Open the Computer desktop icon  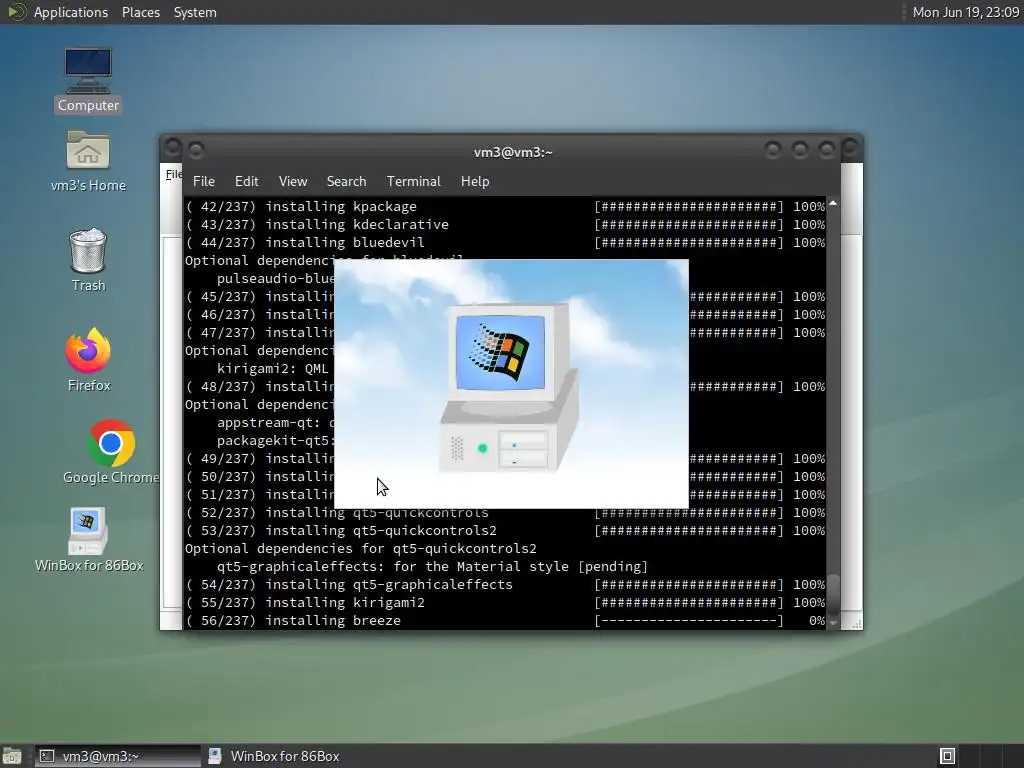pyautogui.click(x=88, y=80)
